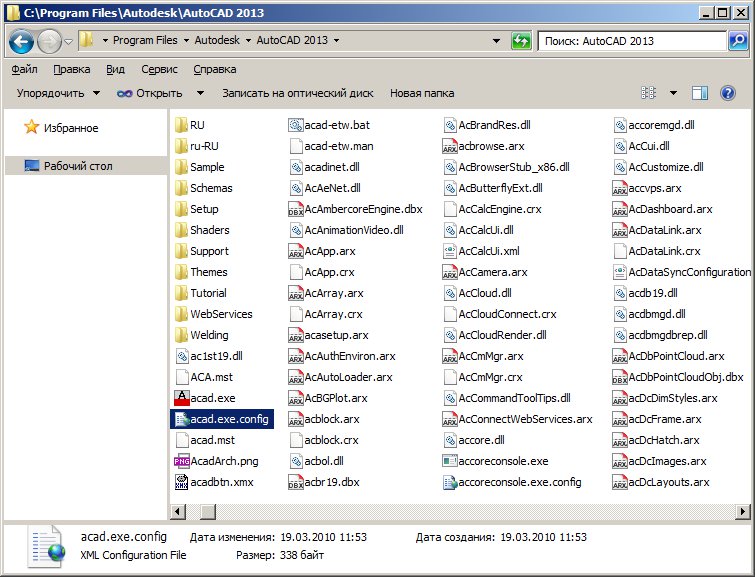The width and height of the screenshot is (755, 577).
Task: Select the acad-etw.bat file icon
Action: click(x=296, y=125)
